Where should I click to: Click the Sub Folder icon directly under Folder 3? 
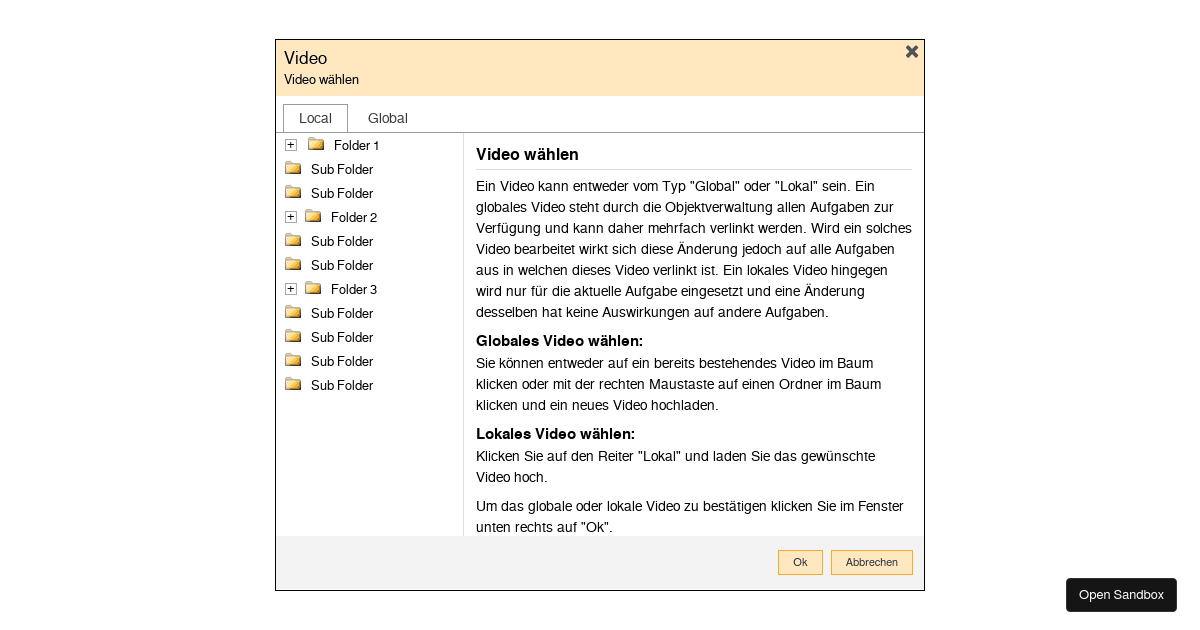point(292,313)
